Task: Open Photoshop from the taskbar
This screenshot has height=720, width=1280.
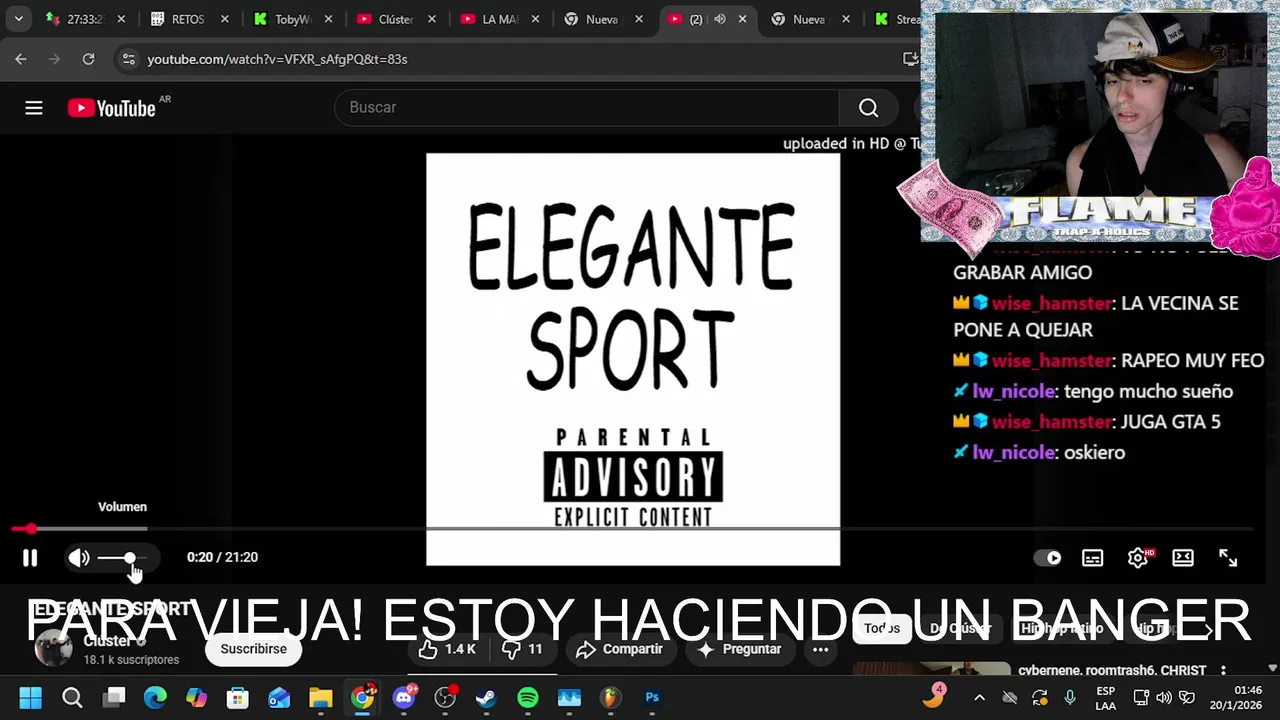Action: click(652, 697)
